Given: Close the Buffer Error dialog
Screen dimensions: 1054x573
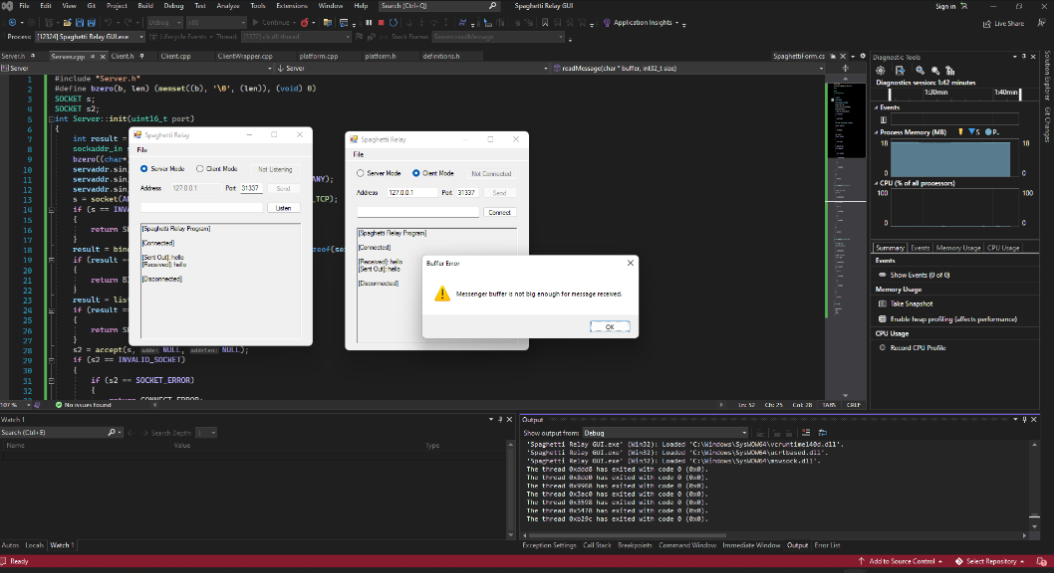Looking at the screenshot, I should click(630, 263).
